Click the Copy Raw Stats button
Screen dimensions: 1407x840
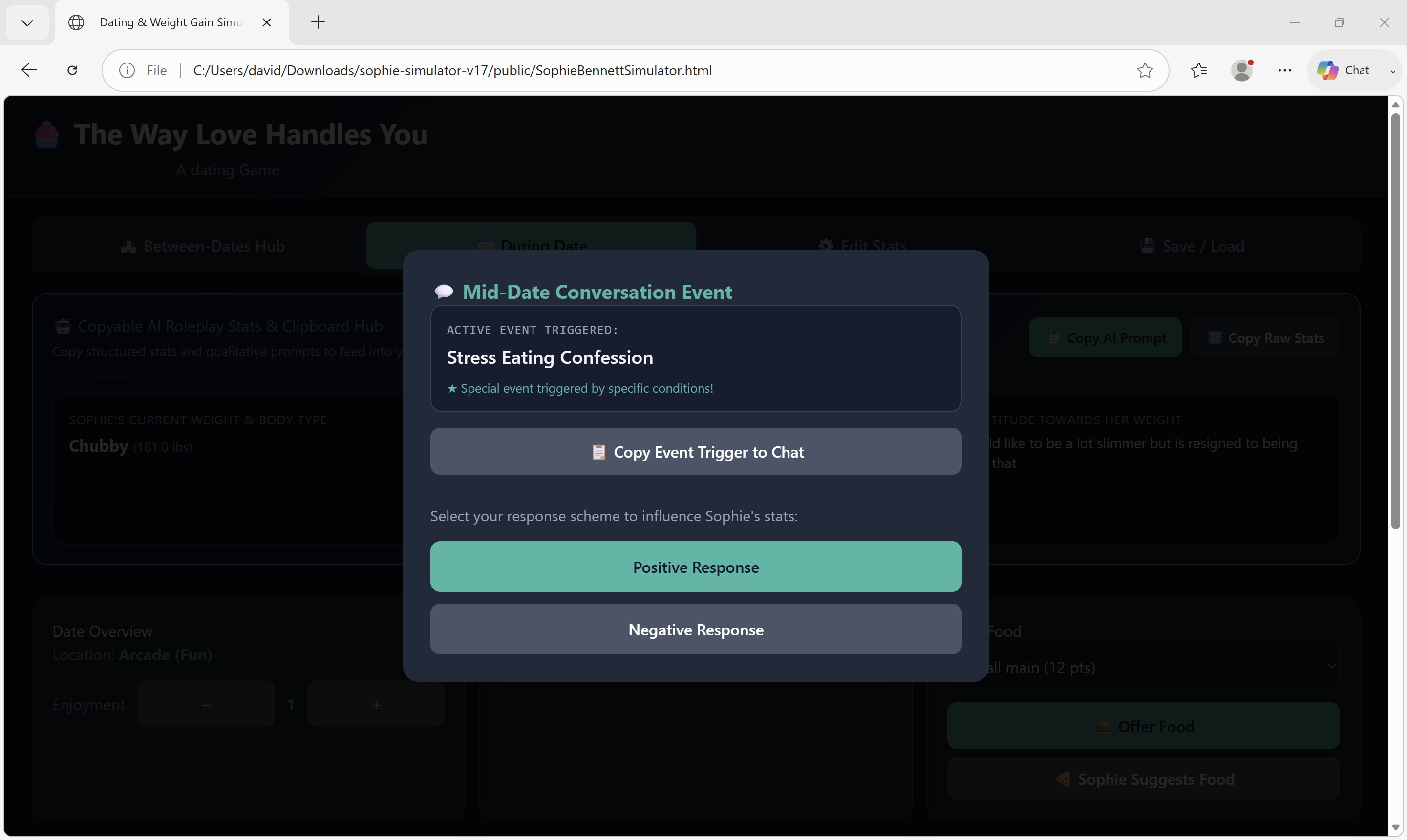pyautogui.click(x=1265, y=338)
